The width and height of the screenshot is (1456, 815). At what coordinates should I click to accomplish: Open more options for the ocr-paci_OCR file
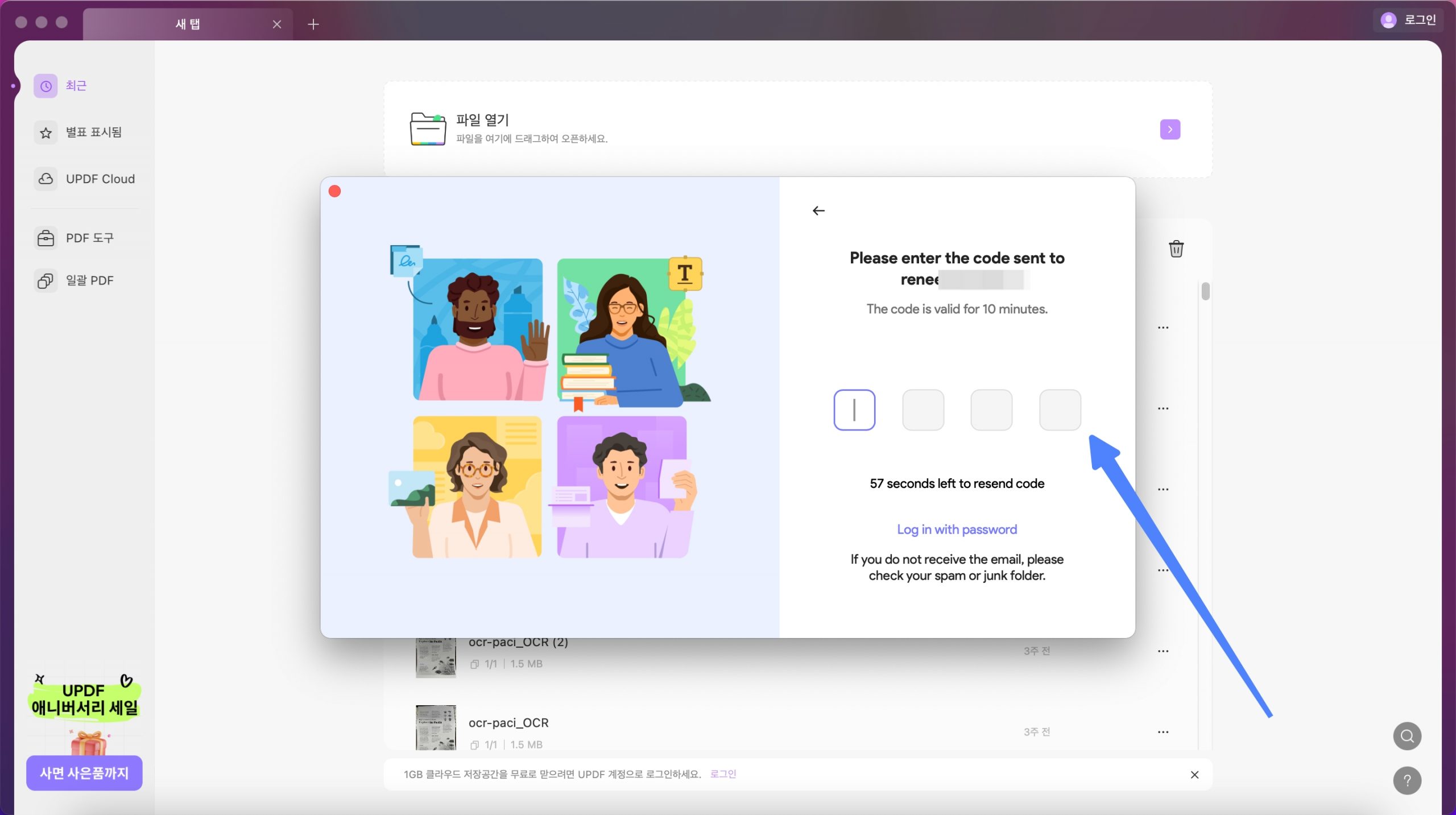coord(1163,732)
